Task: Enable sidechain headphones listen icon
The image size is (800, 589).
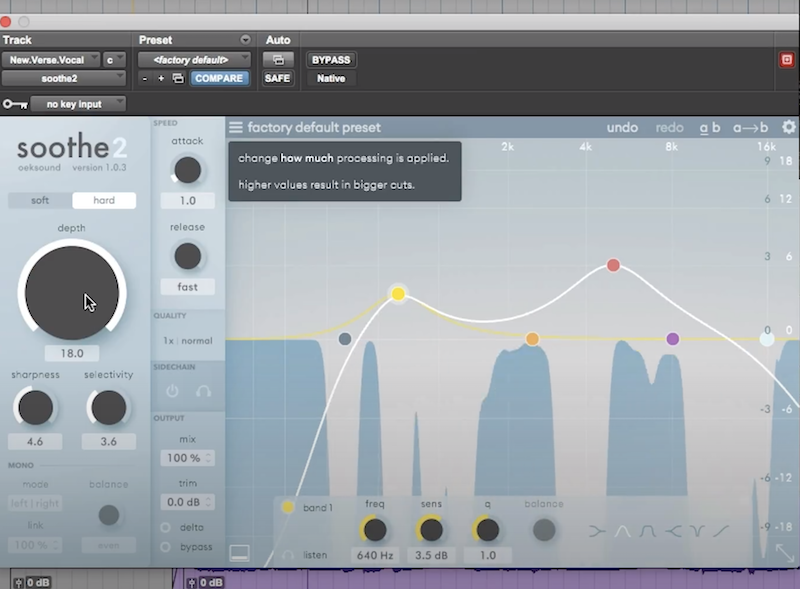Action: click(x=203, y=392)
